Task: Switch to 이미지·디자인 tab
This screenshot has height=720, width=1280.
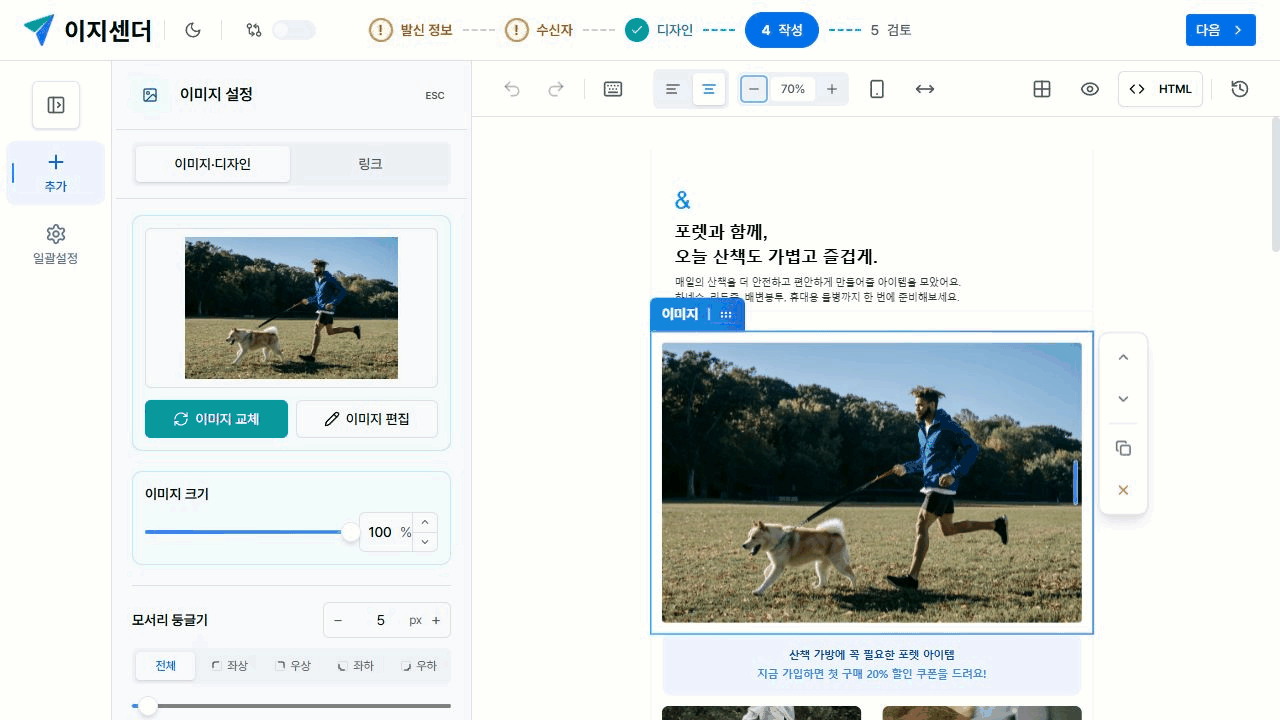Action: click(x=212, y=164)
